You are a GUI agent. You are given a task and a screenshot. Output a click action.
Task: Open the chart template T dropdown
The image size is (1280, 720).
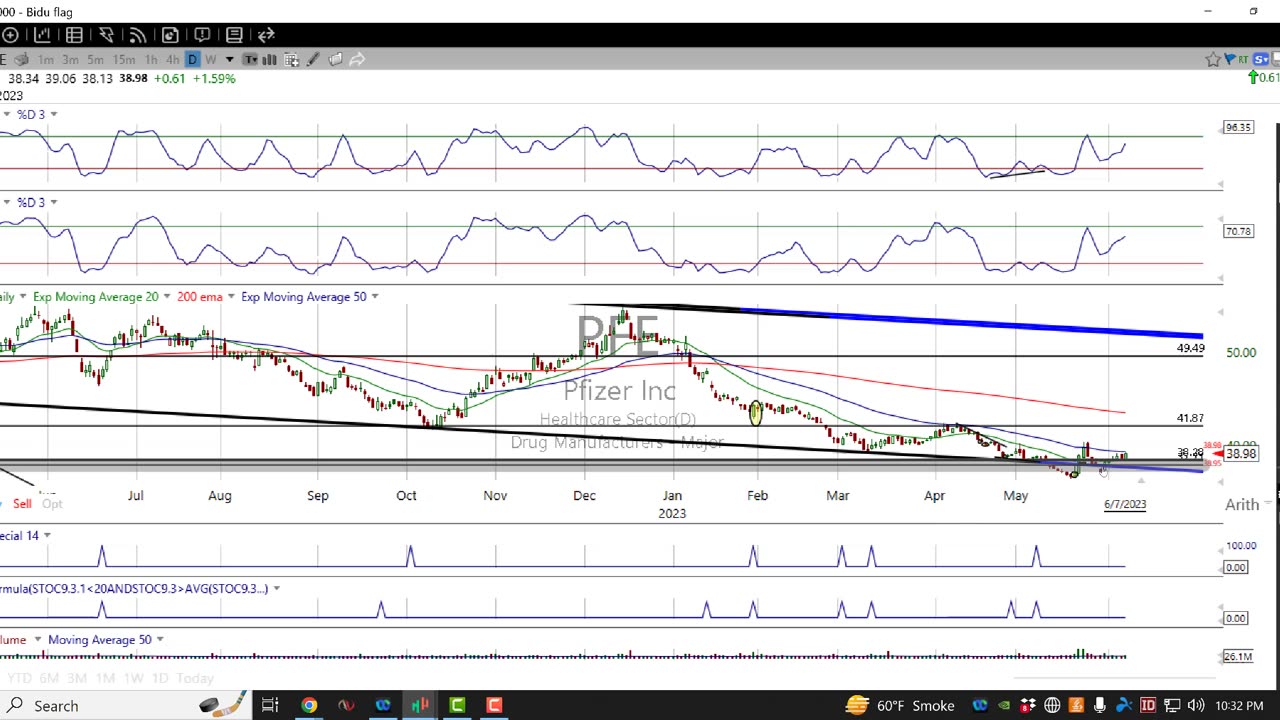[250, 60]
